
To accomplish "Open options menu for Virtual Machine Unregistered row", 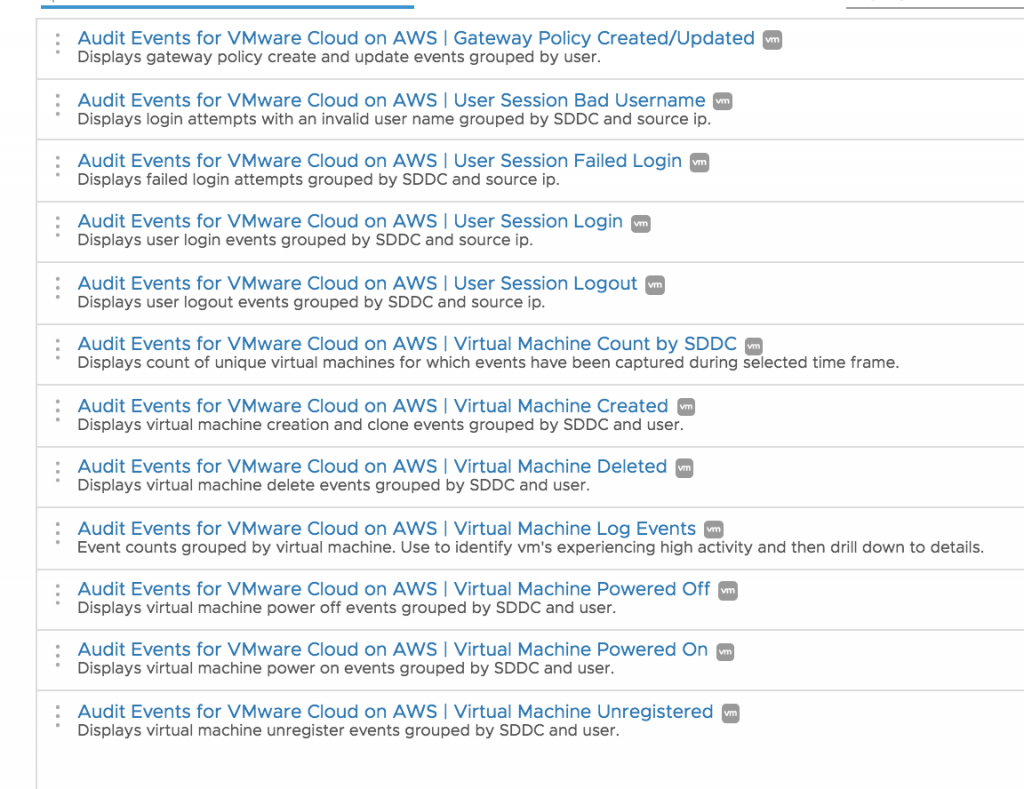I will pos(57,716).
